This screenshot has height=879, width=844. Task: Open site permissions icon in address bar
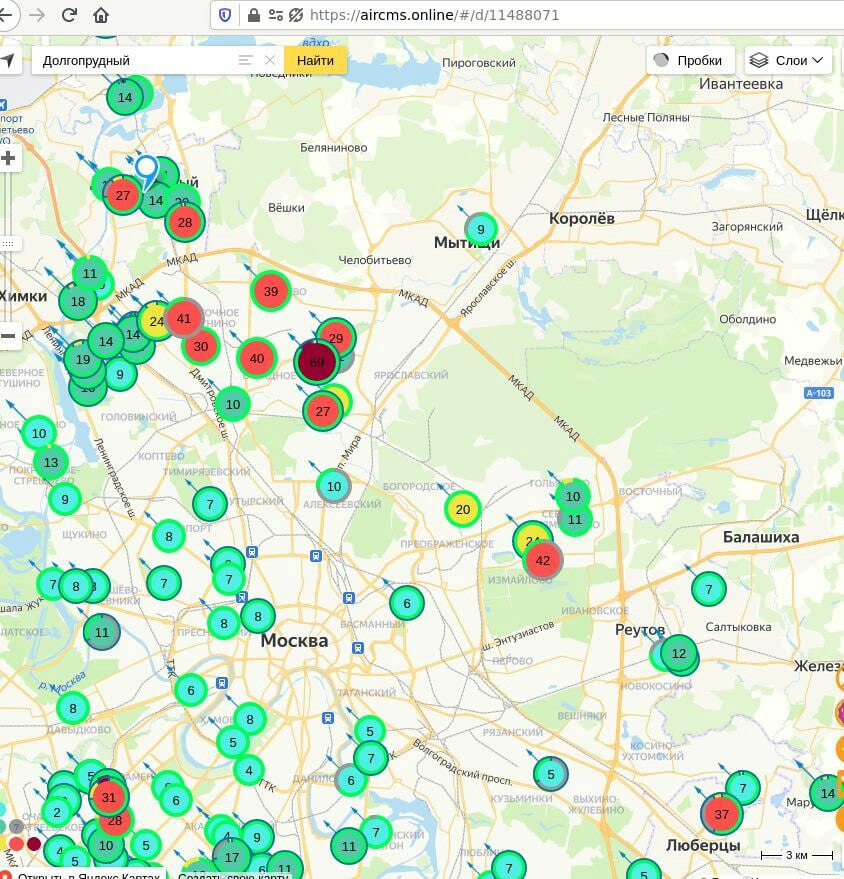pyautogui.click(x=275, y=15)
